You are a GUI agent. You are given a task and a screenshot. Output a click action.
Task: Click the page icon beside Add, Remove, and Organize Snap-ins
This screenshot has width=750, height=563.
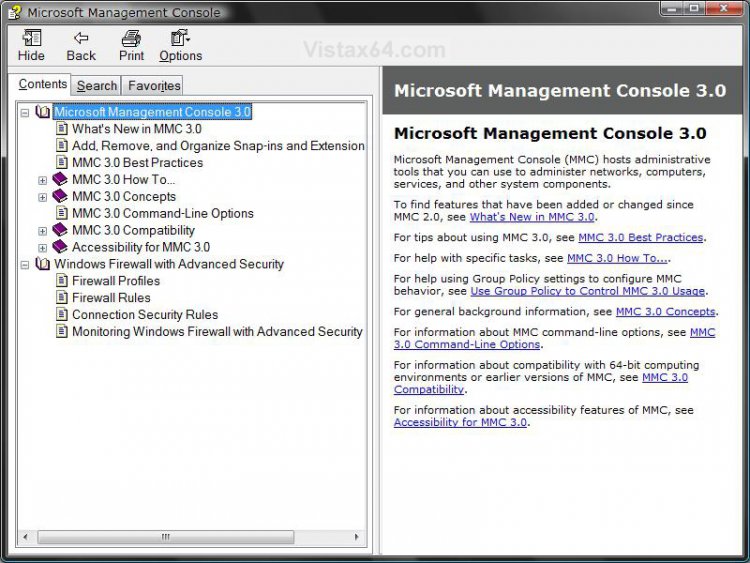[x=62, y=145]
